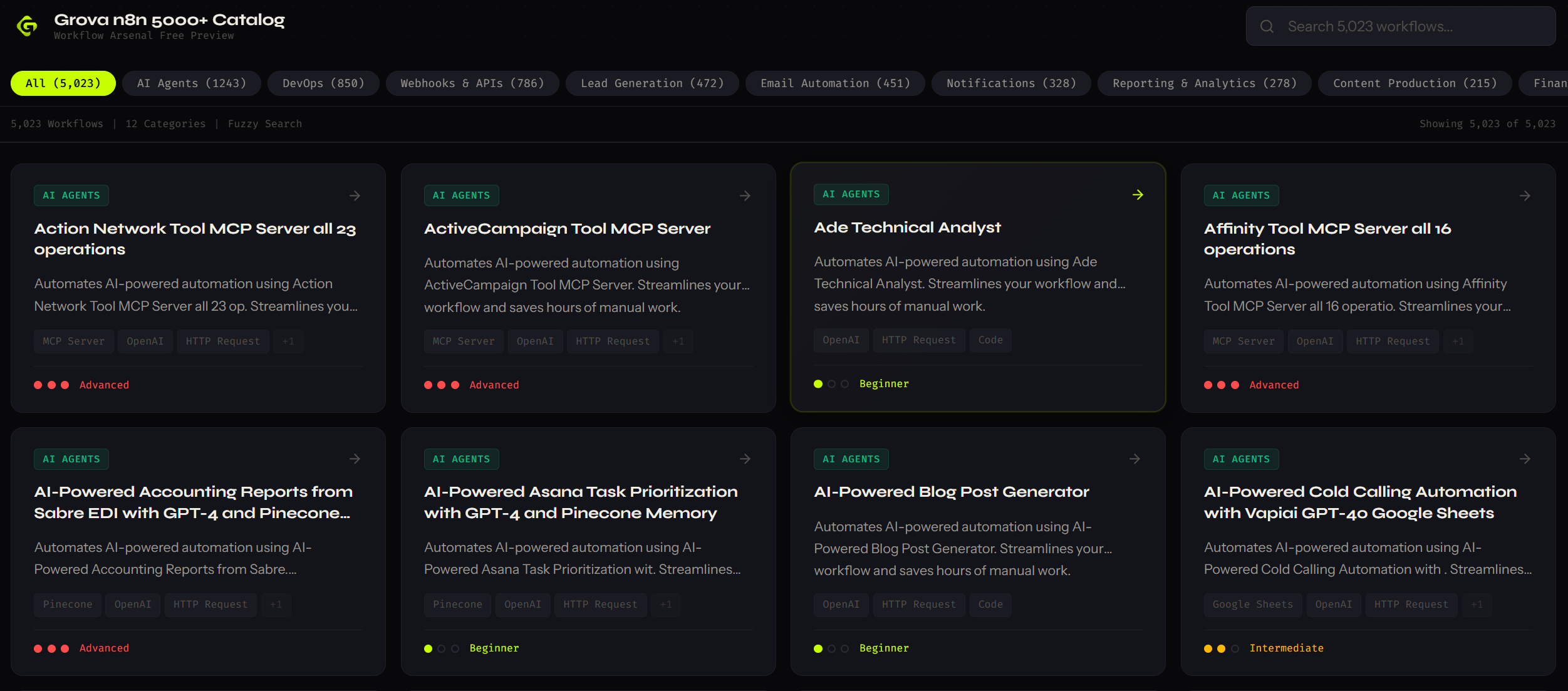The width and height of the screenshot is (1568, 691).
Task: Click Google Sheets tag on Cold Calling card
Action: [x=1252, y=605]
